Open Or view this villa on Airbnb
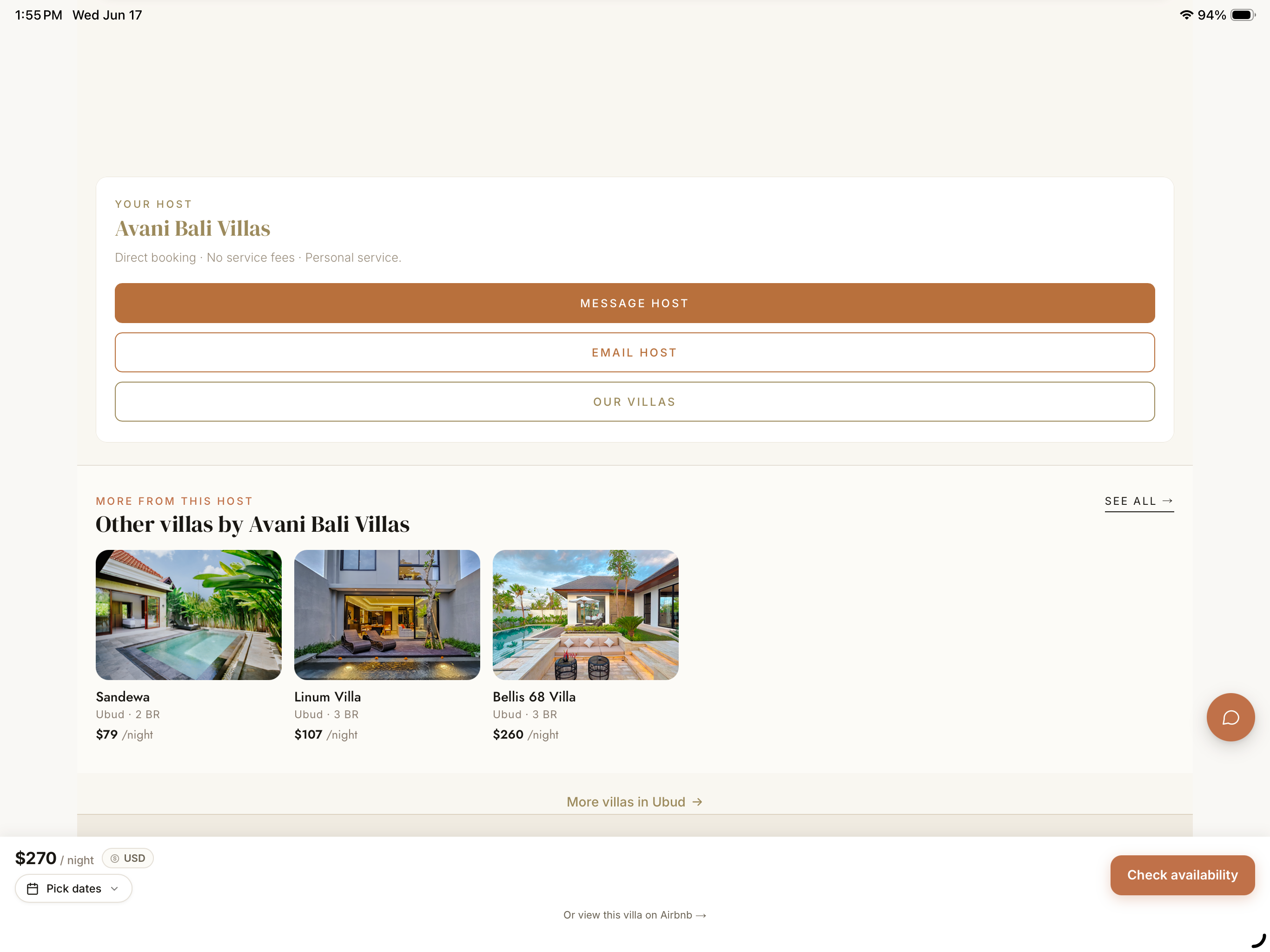This screenshot has height=952, width=1270. (x=635, y=915)
